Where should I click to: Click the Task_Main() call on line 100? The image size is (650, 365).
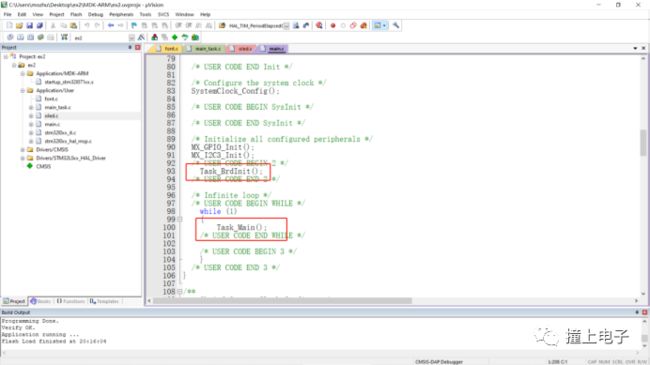point(242,227)
